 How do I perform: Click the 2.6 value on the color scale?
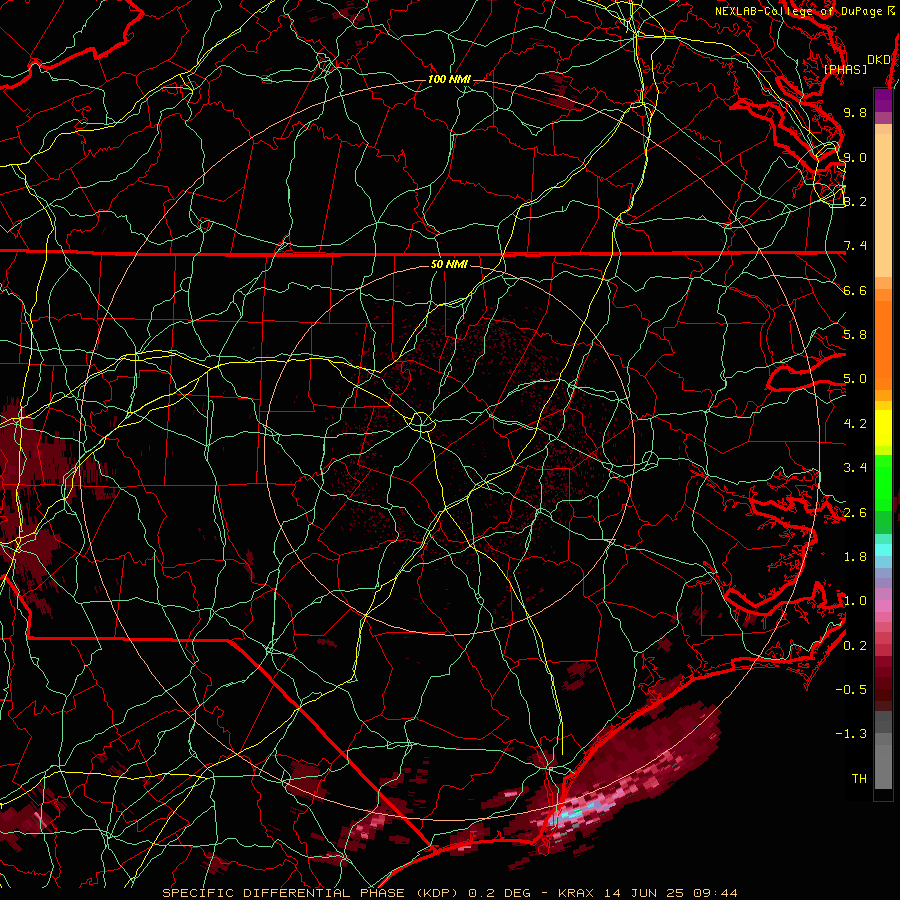pyautogui.click(x=855, y=513)
